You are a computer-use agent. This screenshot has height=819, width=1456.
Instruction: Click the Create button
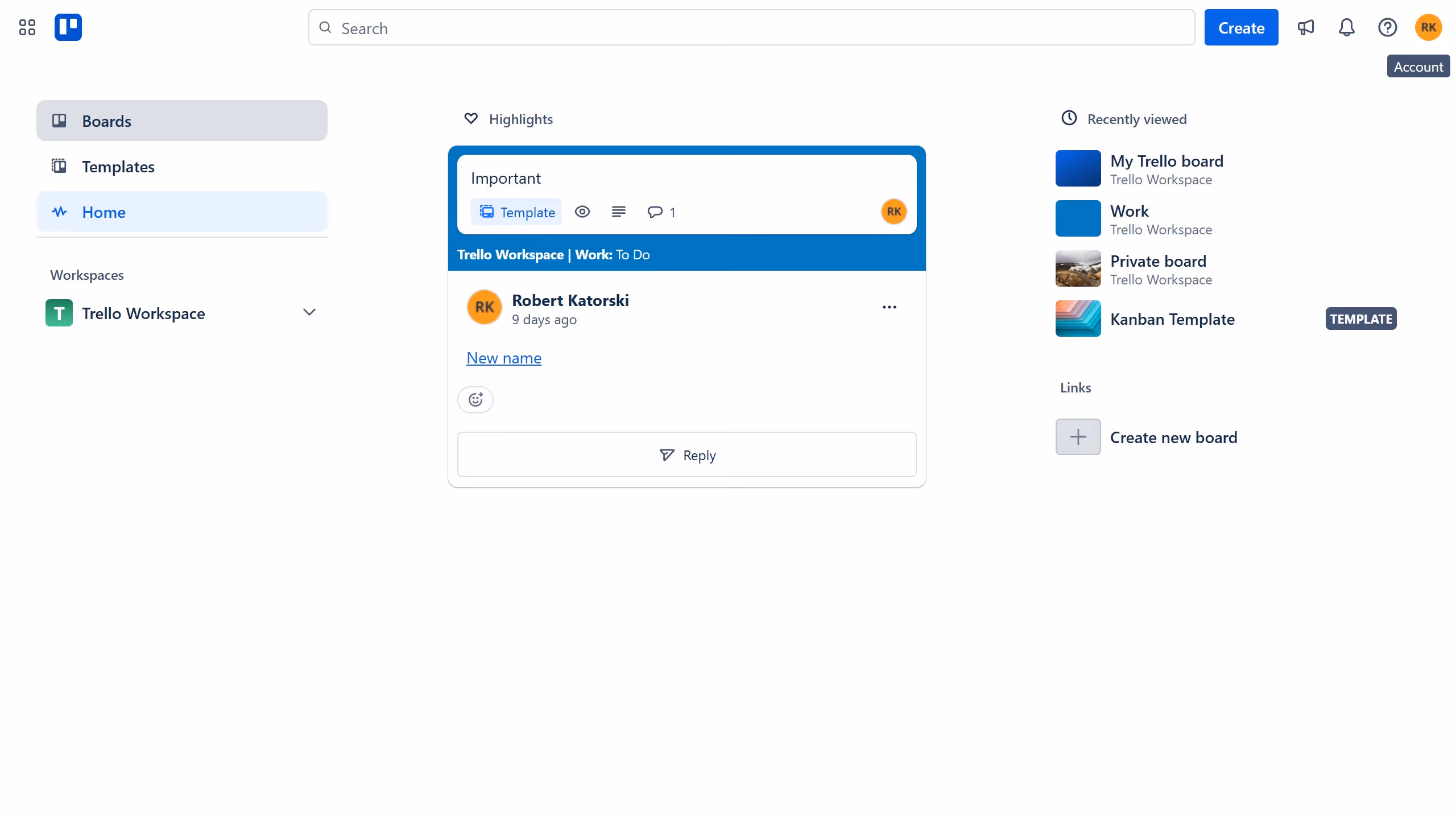[1241, 27]
